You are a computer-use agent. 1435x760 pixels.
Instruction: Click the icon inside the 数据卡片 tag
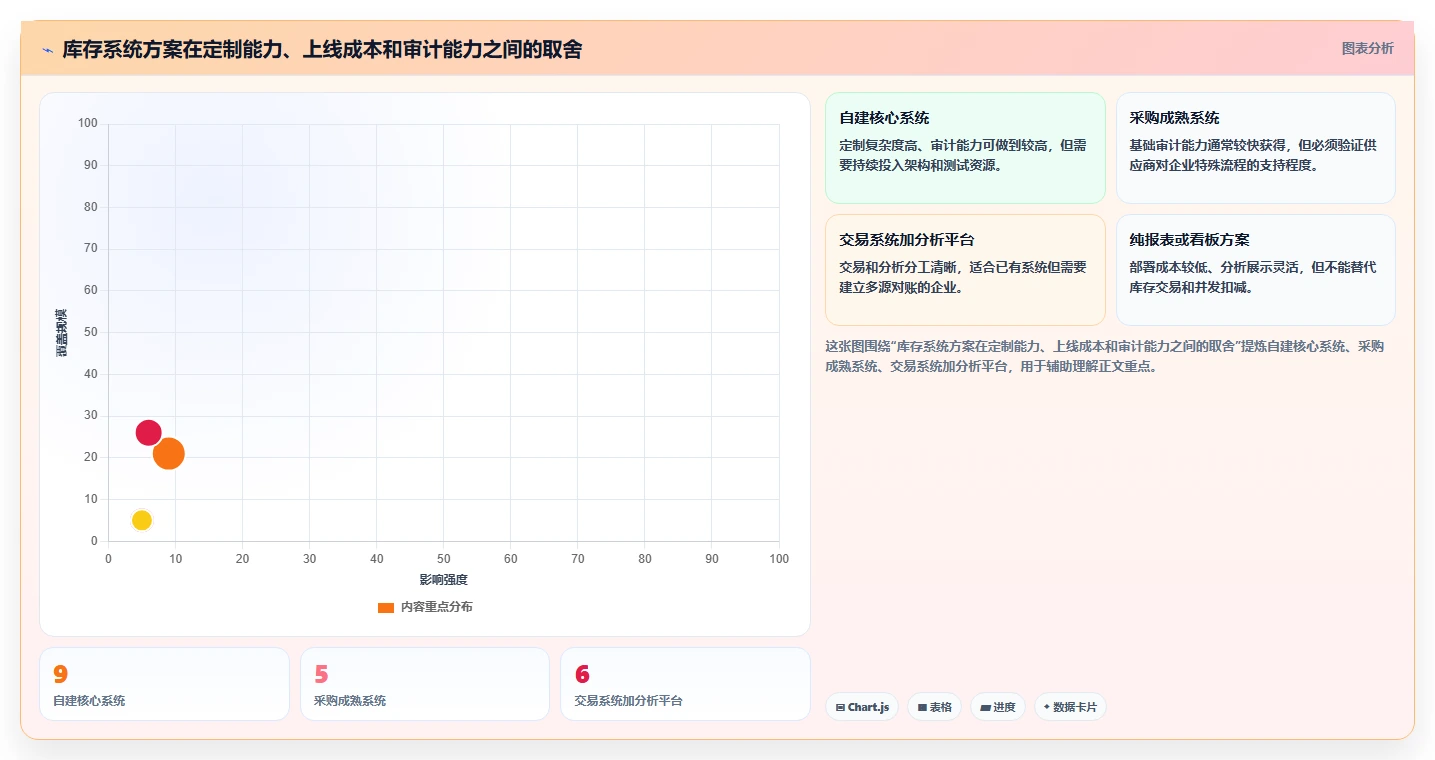click(x=1047, y=707)
